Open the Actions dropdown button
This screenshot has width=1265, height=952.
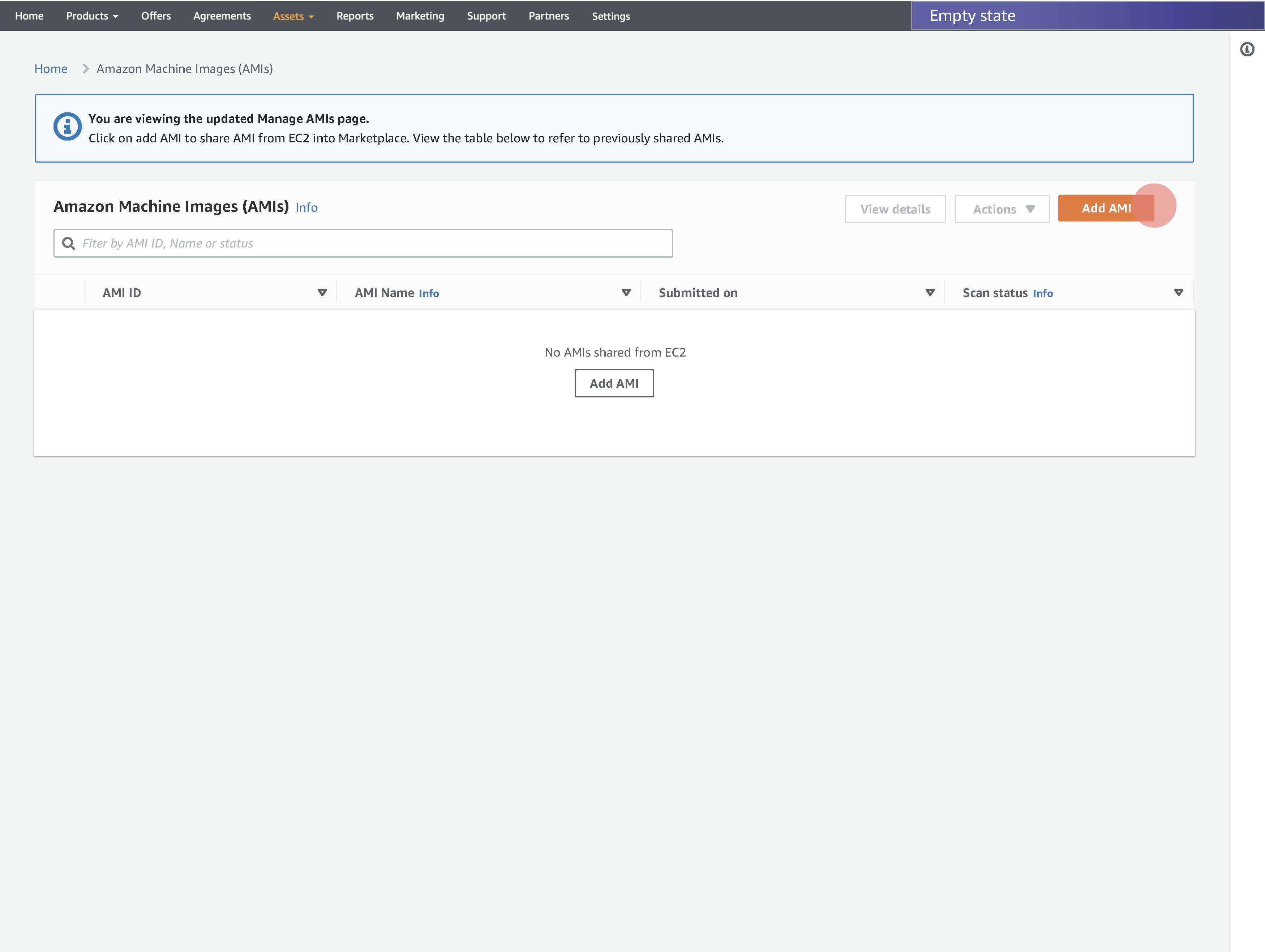click(x=1002, y=209)
